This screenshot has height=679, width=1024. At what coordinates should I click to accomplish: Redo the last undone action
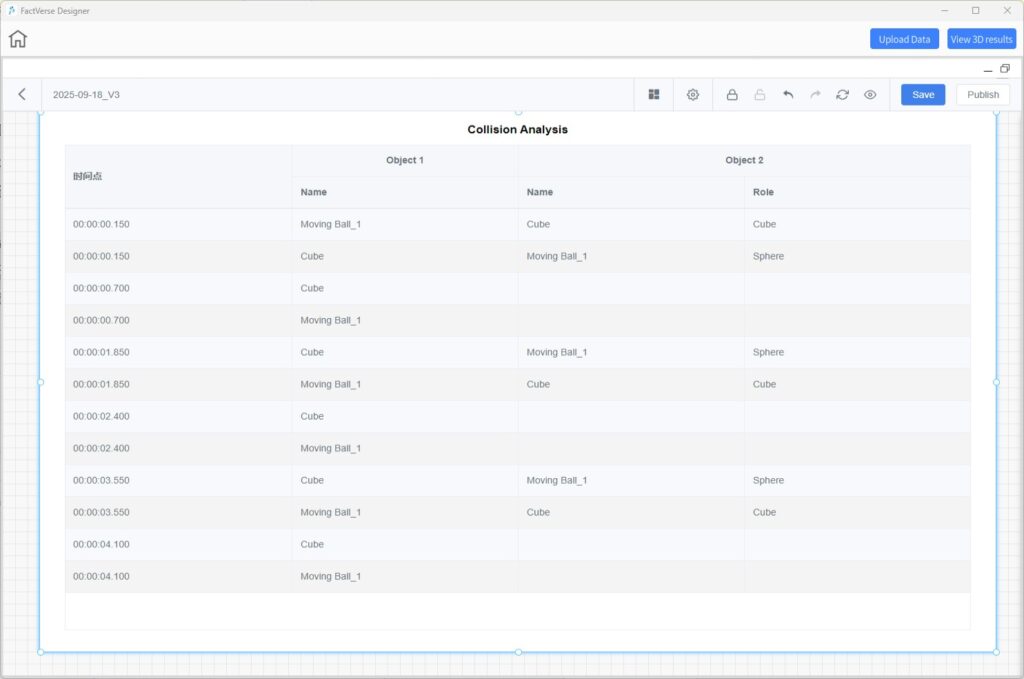815,95
